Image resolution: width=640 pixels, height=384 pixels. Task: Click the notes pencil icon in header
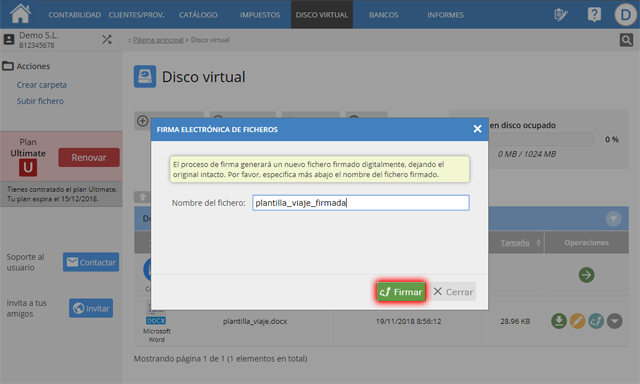click(560, 15)
